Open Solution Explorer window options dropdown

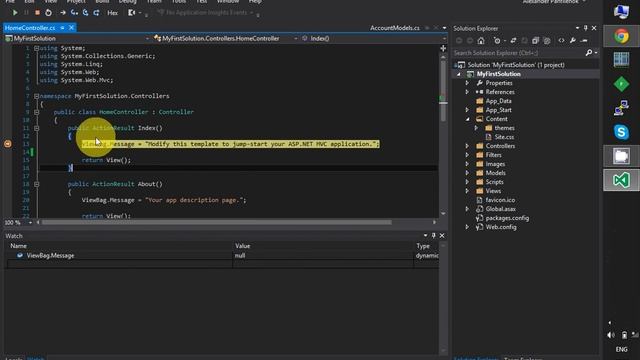[x=577, y=28]
